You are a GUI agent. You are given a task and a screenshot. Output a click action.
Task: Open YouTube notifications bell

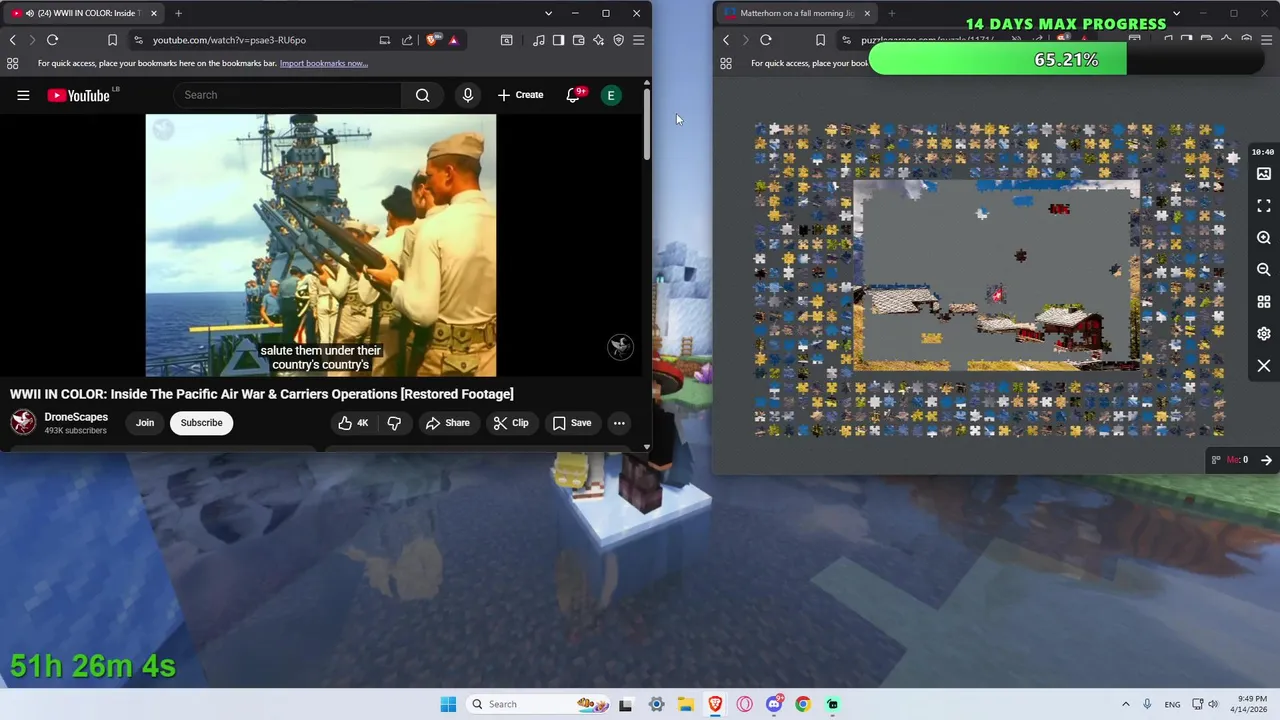(574, 95)
